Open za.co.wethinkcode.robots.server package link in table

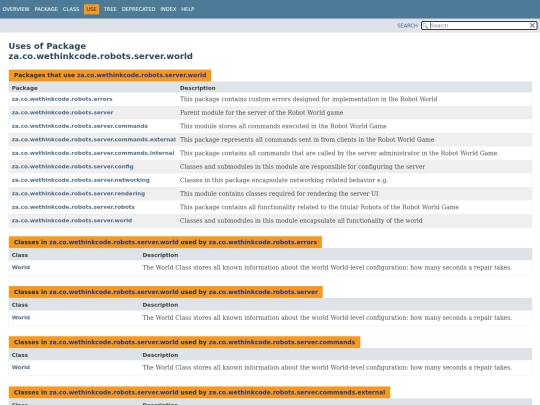point(62,113)
